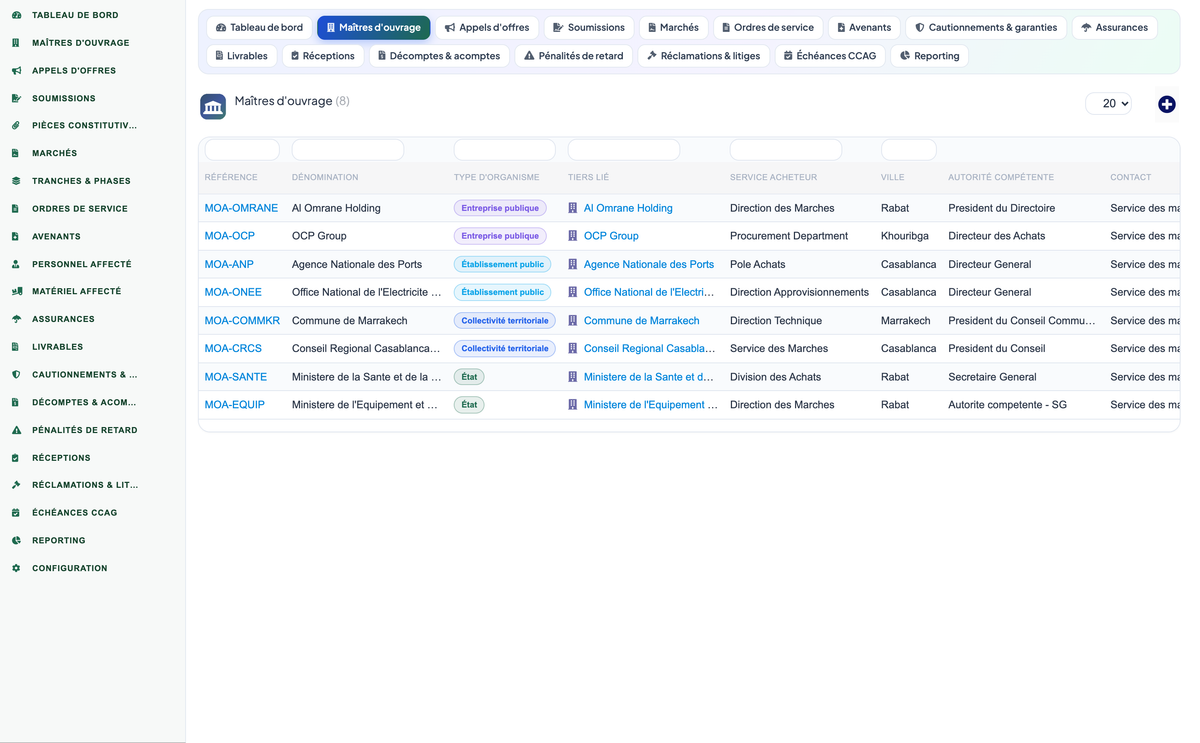This screenshot has width=1200, height=743.
Task: Open the MOA-OCP reference link
Action: (230, 236)
